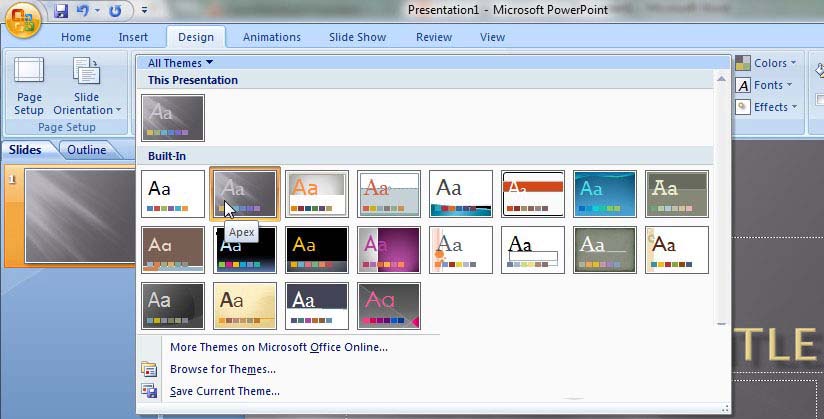Image resolution: width=824 pixels, height=419 pixels.
Task: Apply the gray theme with pink Aa
Action: [x=389, y=306]
